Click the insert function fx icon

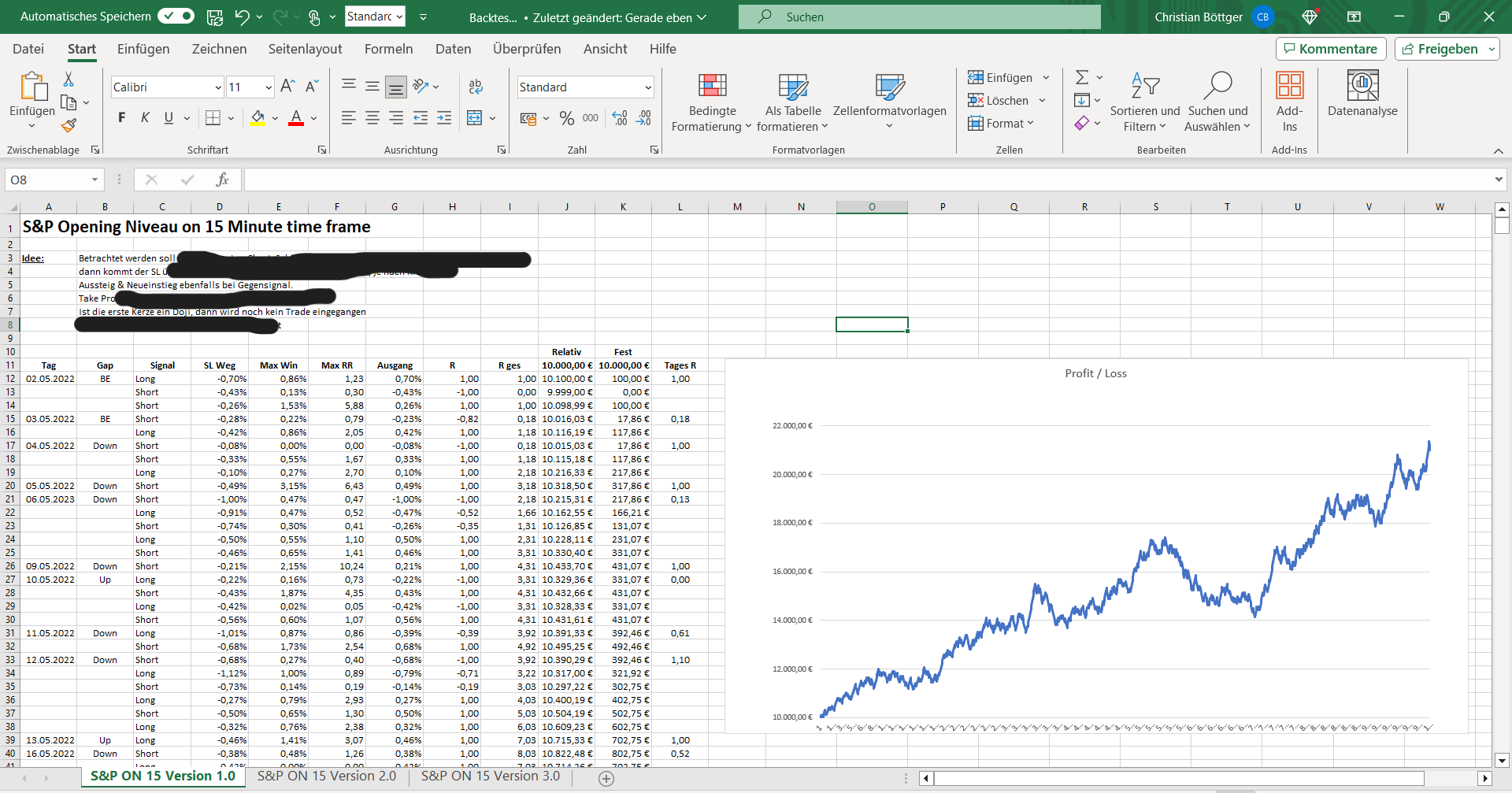[222, 180]
